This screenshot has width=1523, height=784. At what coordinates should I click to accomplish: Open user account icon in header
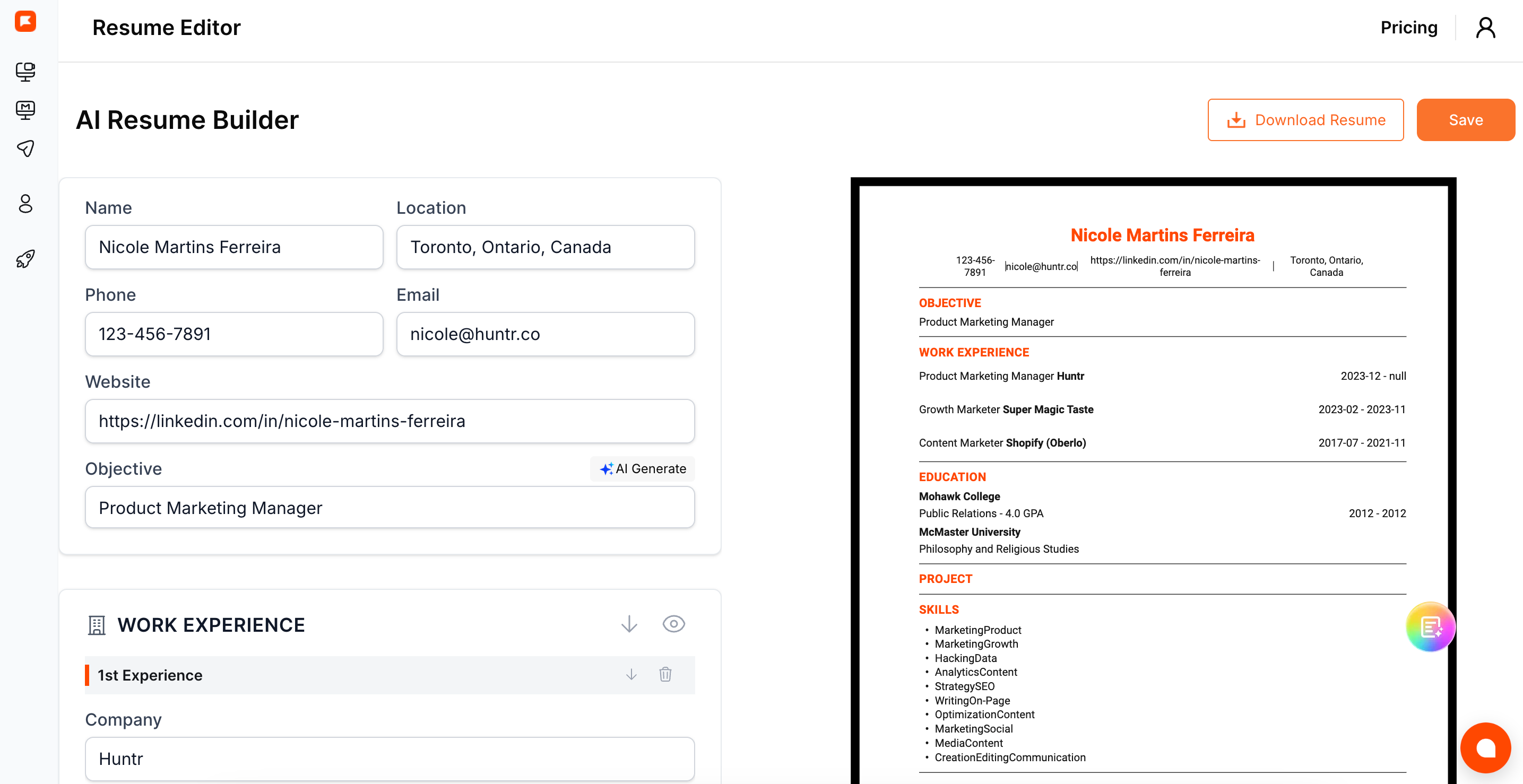point(1485,28)
